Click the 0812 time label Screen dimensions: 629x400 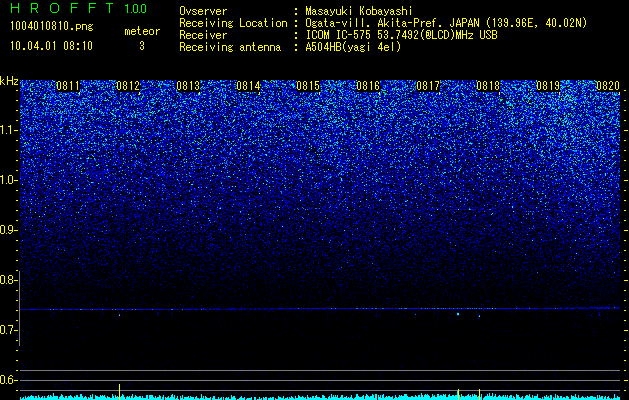[128, 86]
